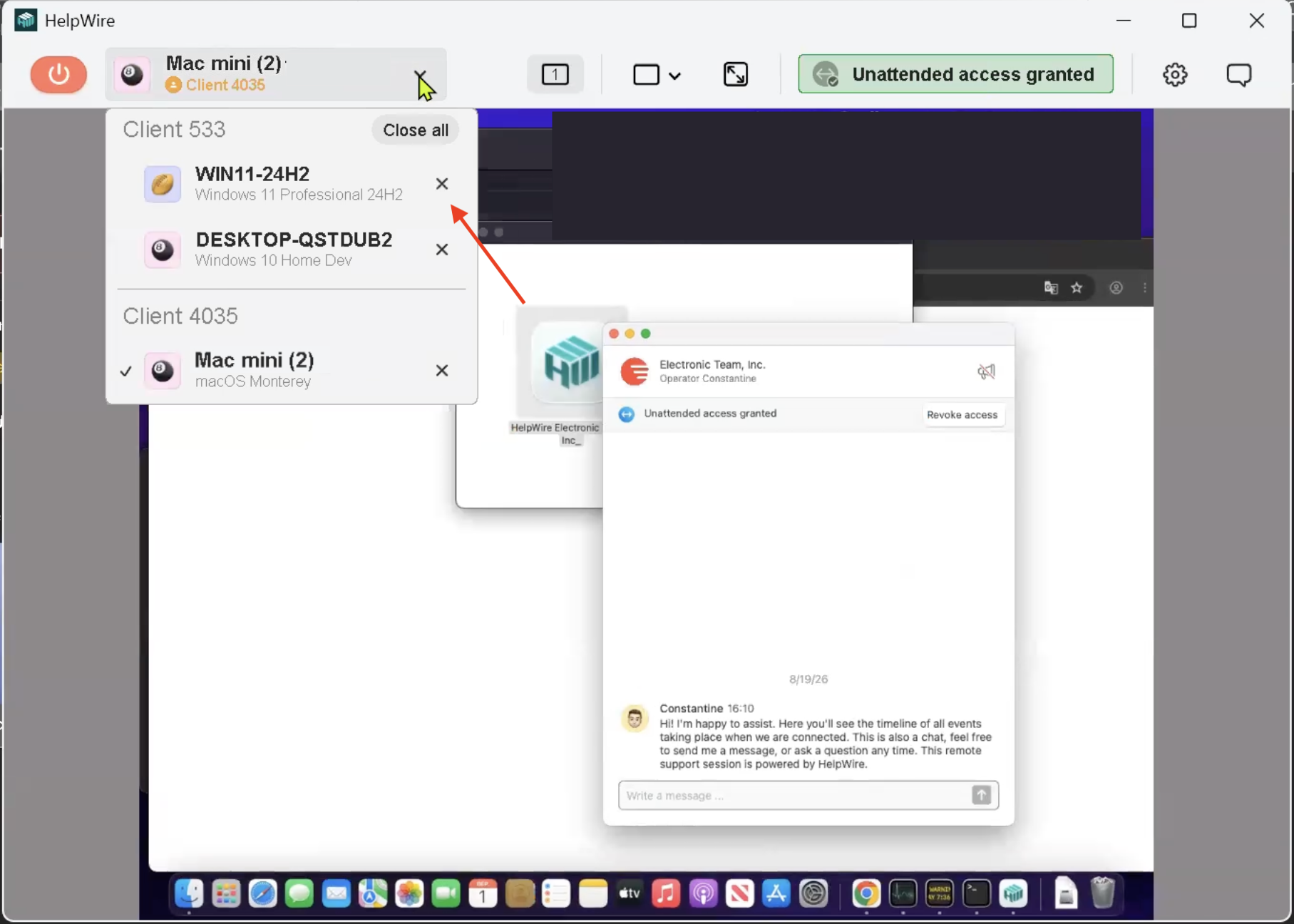This screenshot has height=924, width=1294.
Task: Open Terminal in the remote Dock
Action: (976, 893)
